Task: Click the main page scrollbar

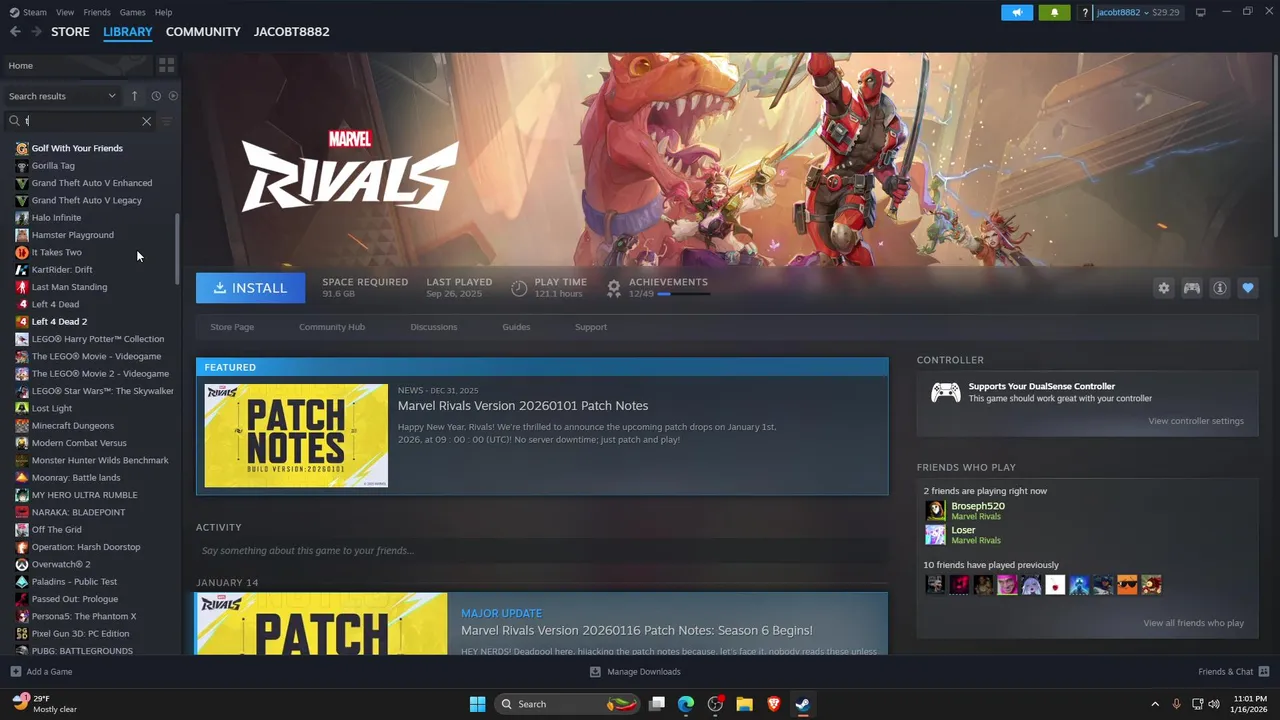Action: (x=1275, y=146)
